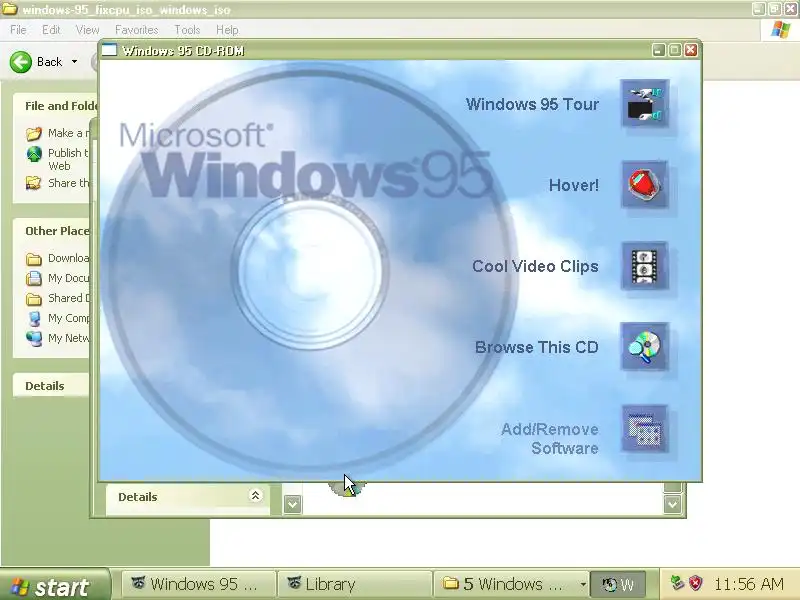This screenshot has height=600, width=800.
Task: Click Make a new folder icon
Action: [34, 134]
